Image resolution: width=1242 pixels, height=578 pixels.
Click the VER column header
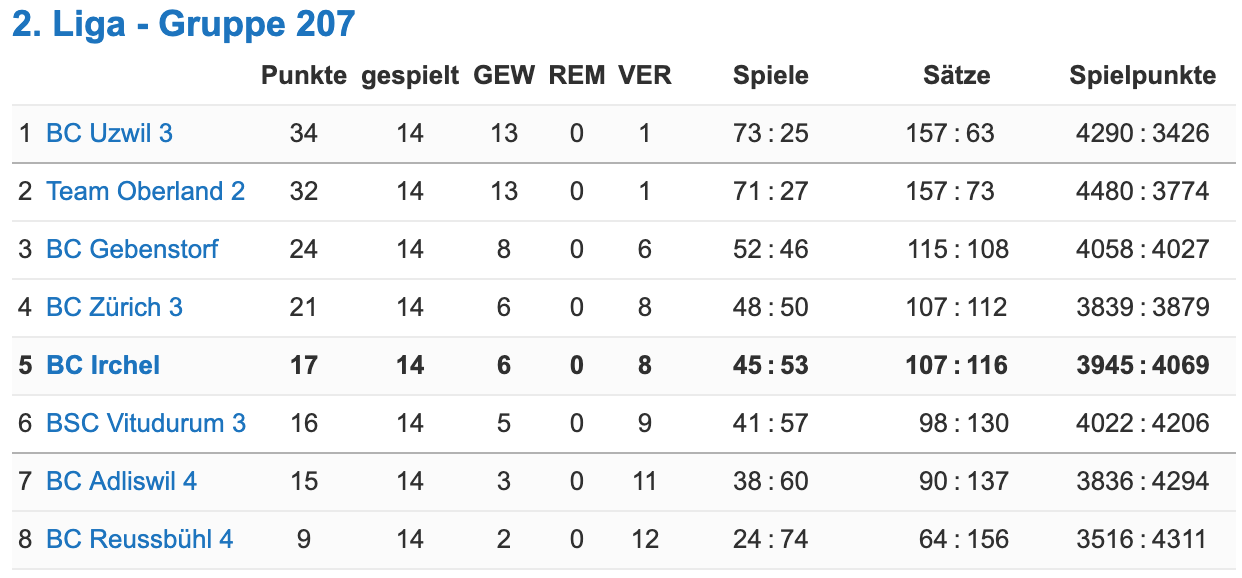click(x=645, y=75)
